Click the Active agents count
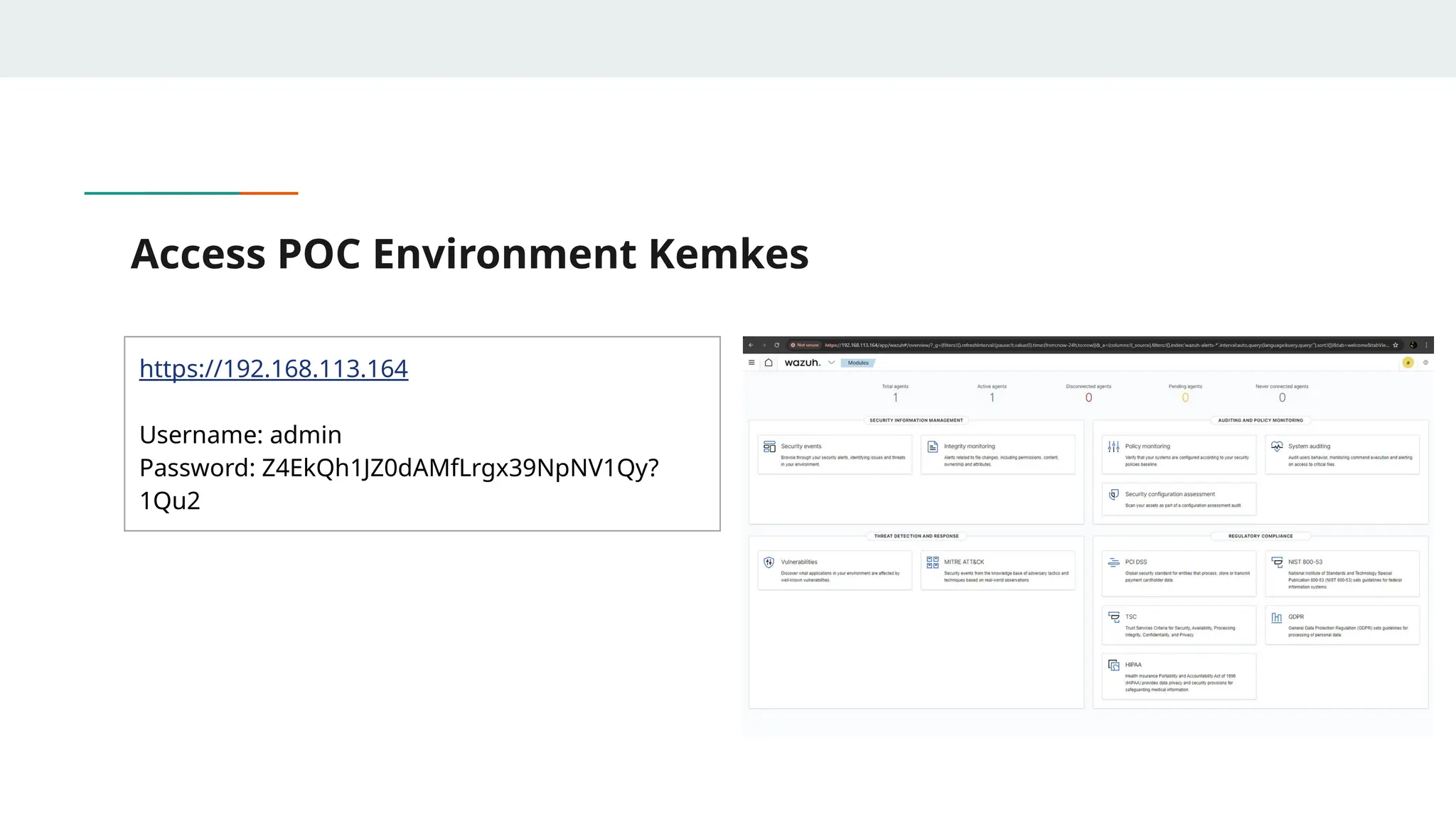The image size is (1456, 819). (x=992, y=398)
